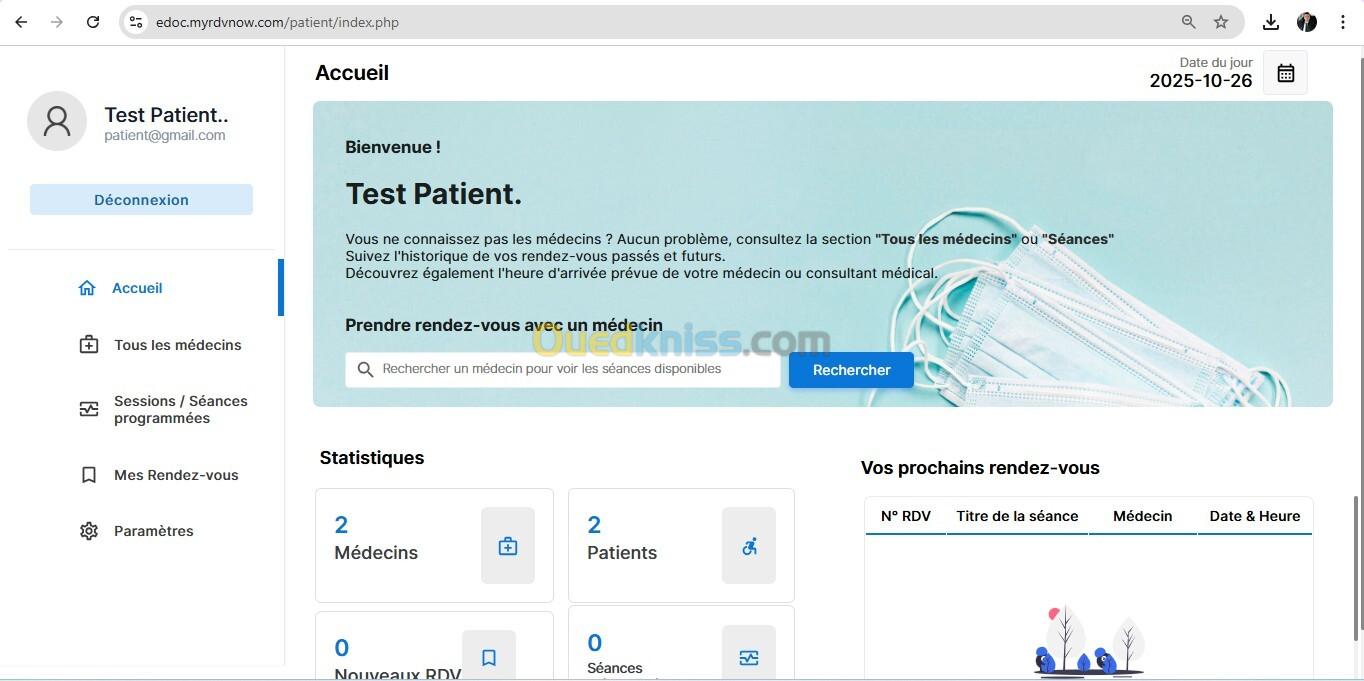Click the wheelchair icon in Patients card

749,546
